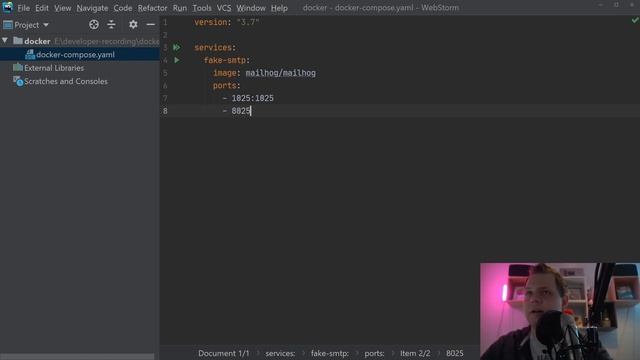The height and width of the screenshot is (360, 640).
Task: Click the version key on line 1
Action: click(x=211, y=22)
